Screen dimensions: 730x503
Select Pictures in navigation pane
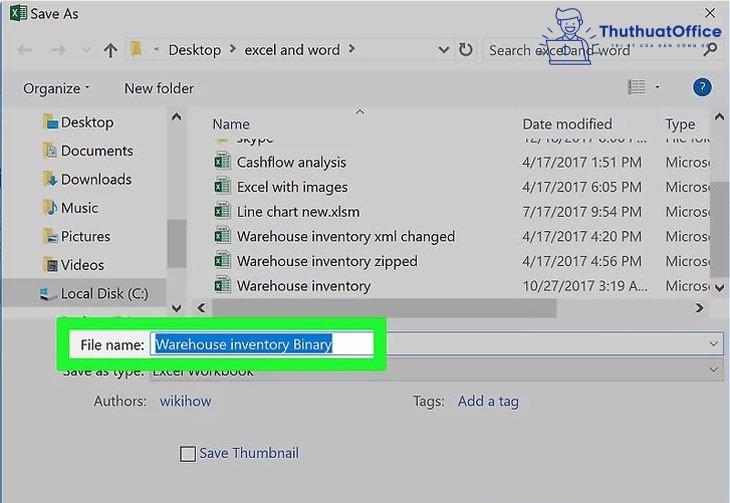click(x=77, y=236)
